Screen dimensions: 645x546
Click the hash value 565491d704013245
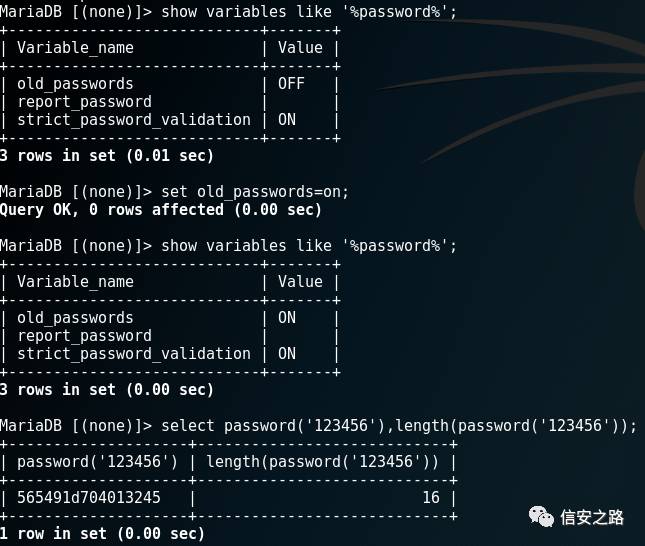(x=88, y=497)
